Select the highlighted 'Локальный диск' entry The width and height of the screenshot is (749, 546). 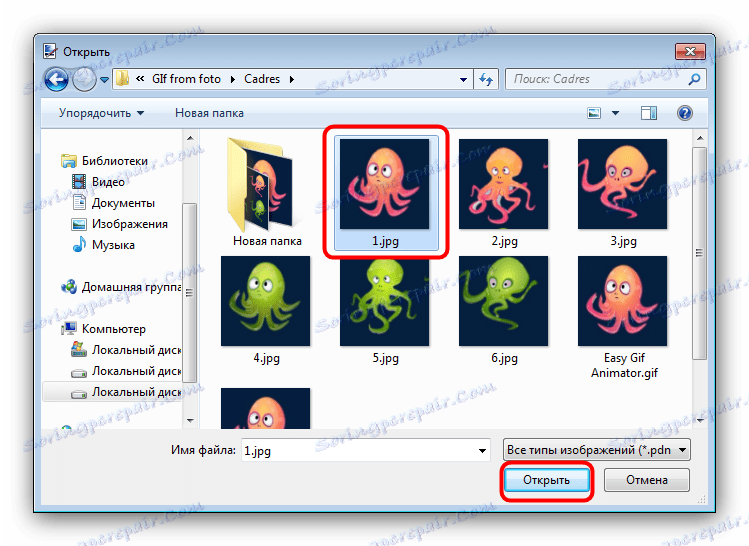[113, 392]
